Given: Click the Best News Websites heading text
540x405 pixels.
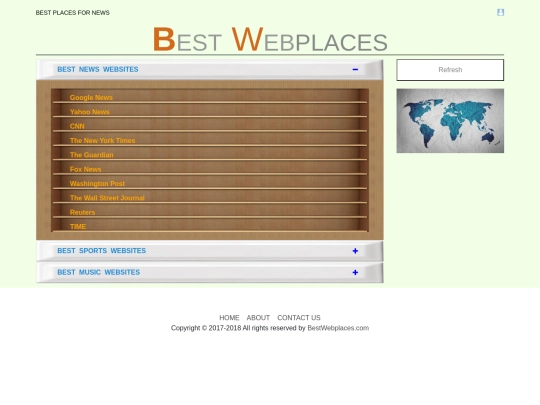Looking at the screenshot, I should click(98, 70).
